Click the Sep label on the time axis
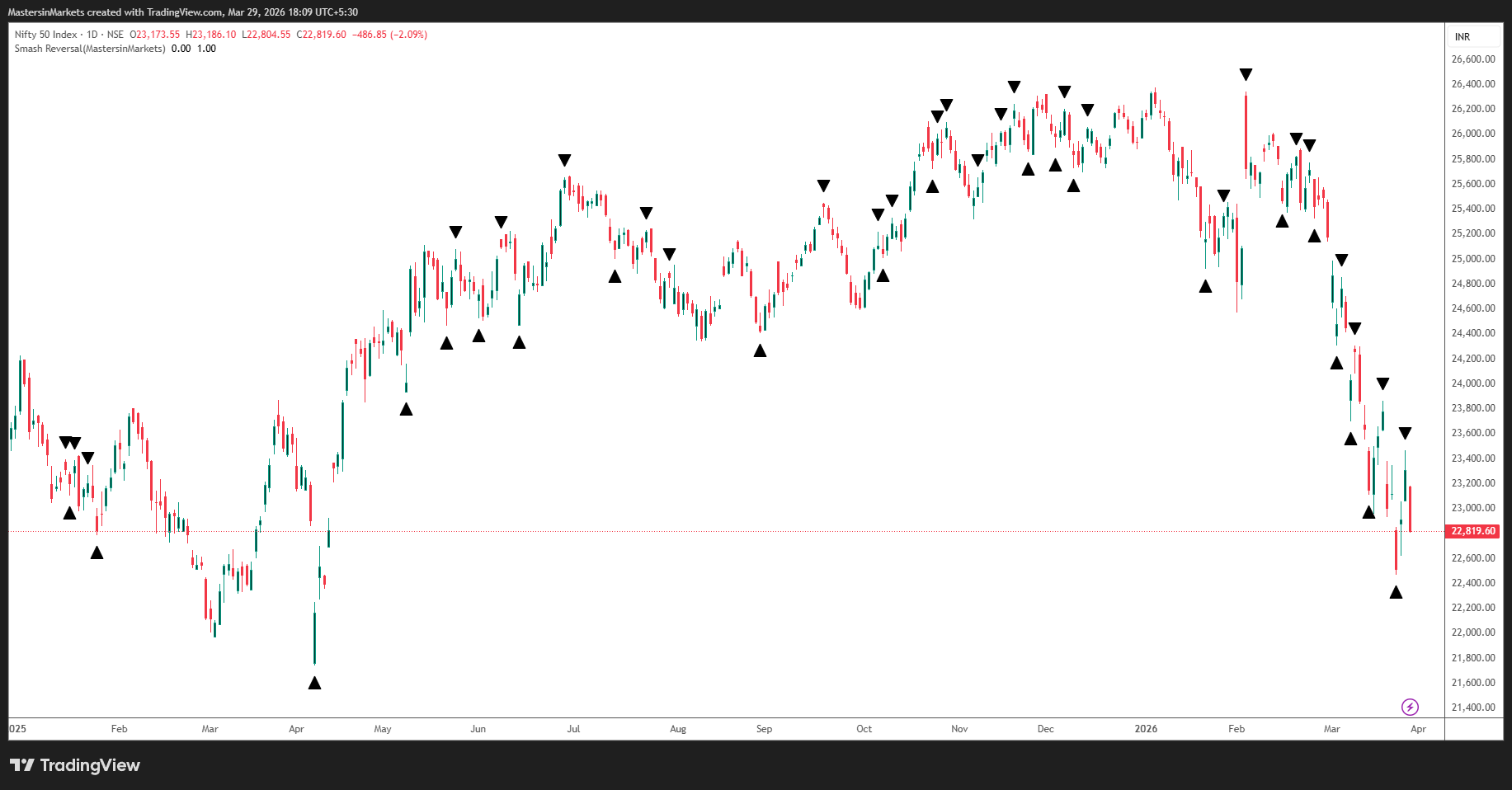Viewport: 1512px width, 790px height. (x=764, y=729)
